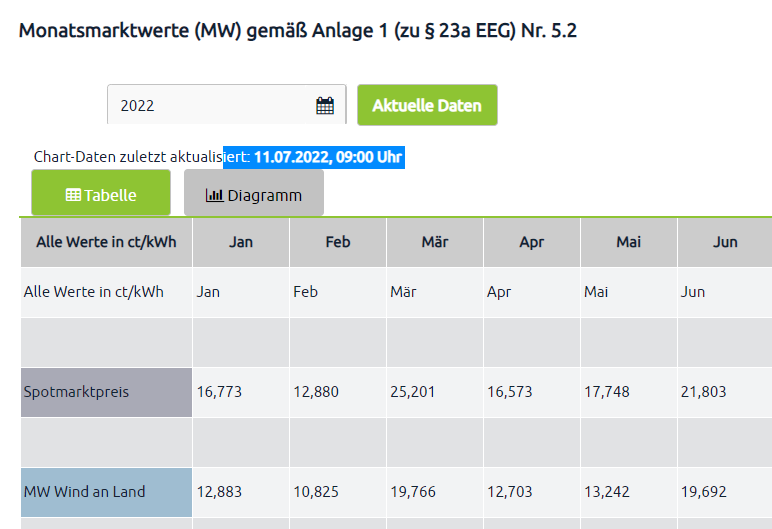The height and width of the screenshot is (529, 772).
Task: Select the Feb column header
Action: pos(338,242)
